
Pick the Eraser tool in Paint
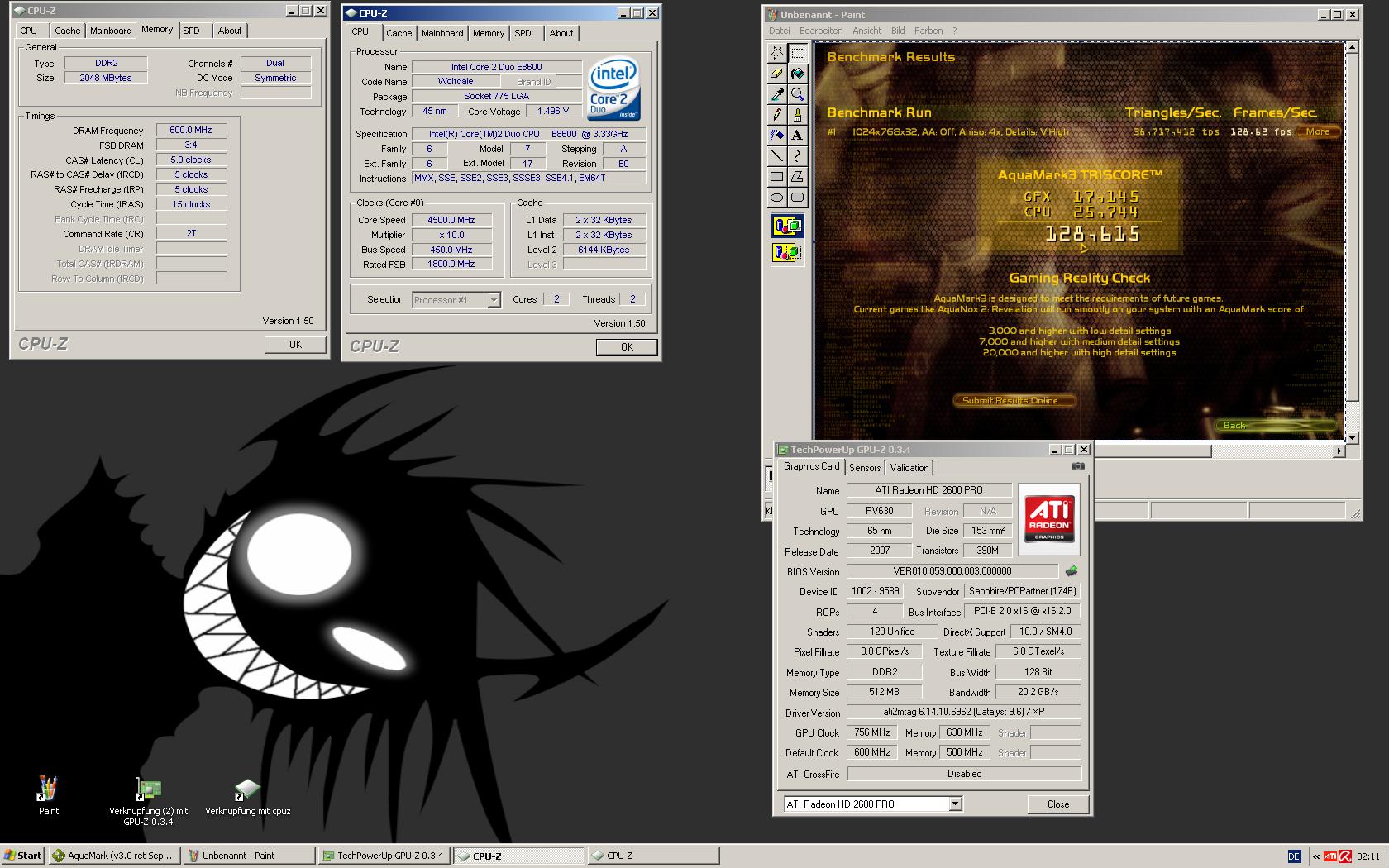pyautogui.click(x=777, y=74)
